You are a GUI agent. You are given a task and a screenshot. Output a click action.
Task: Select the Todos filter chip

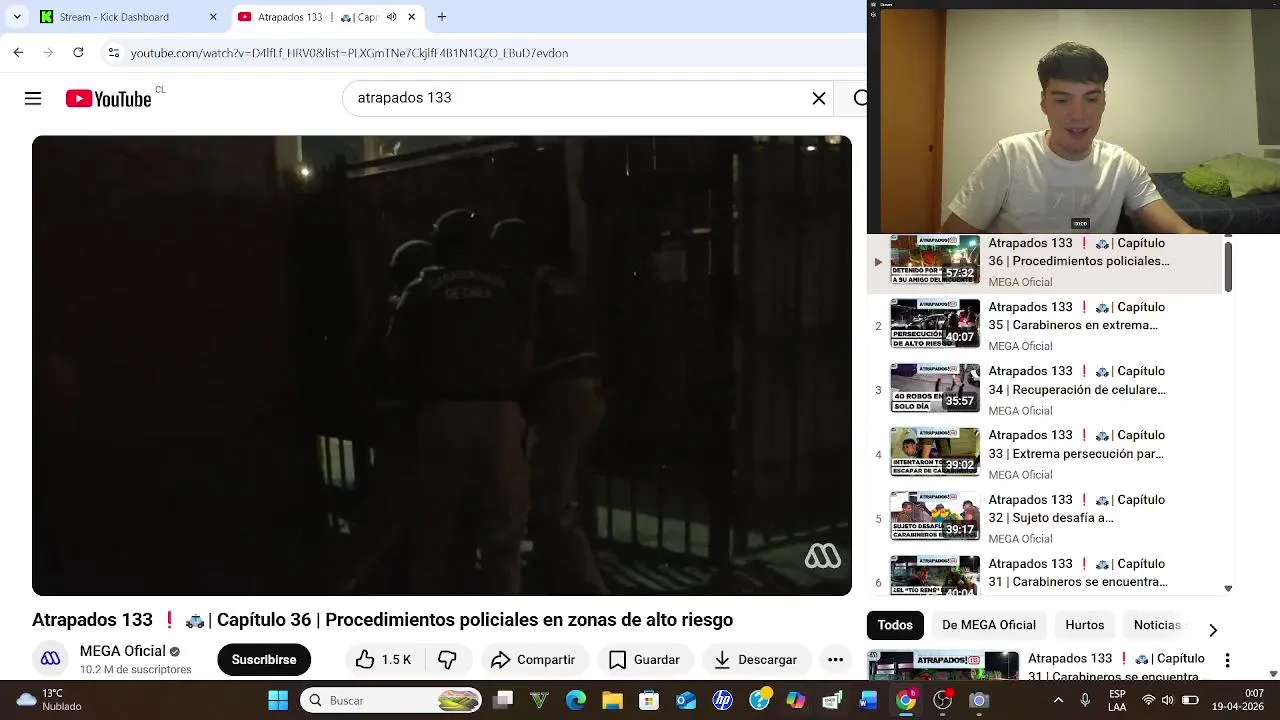895,625
